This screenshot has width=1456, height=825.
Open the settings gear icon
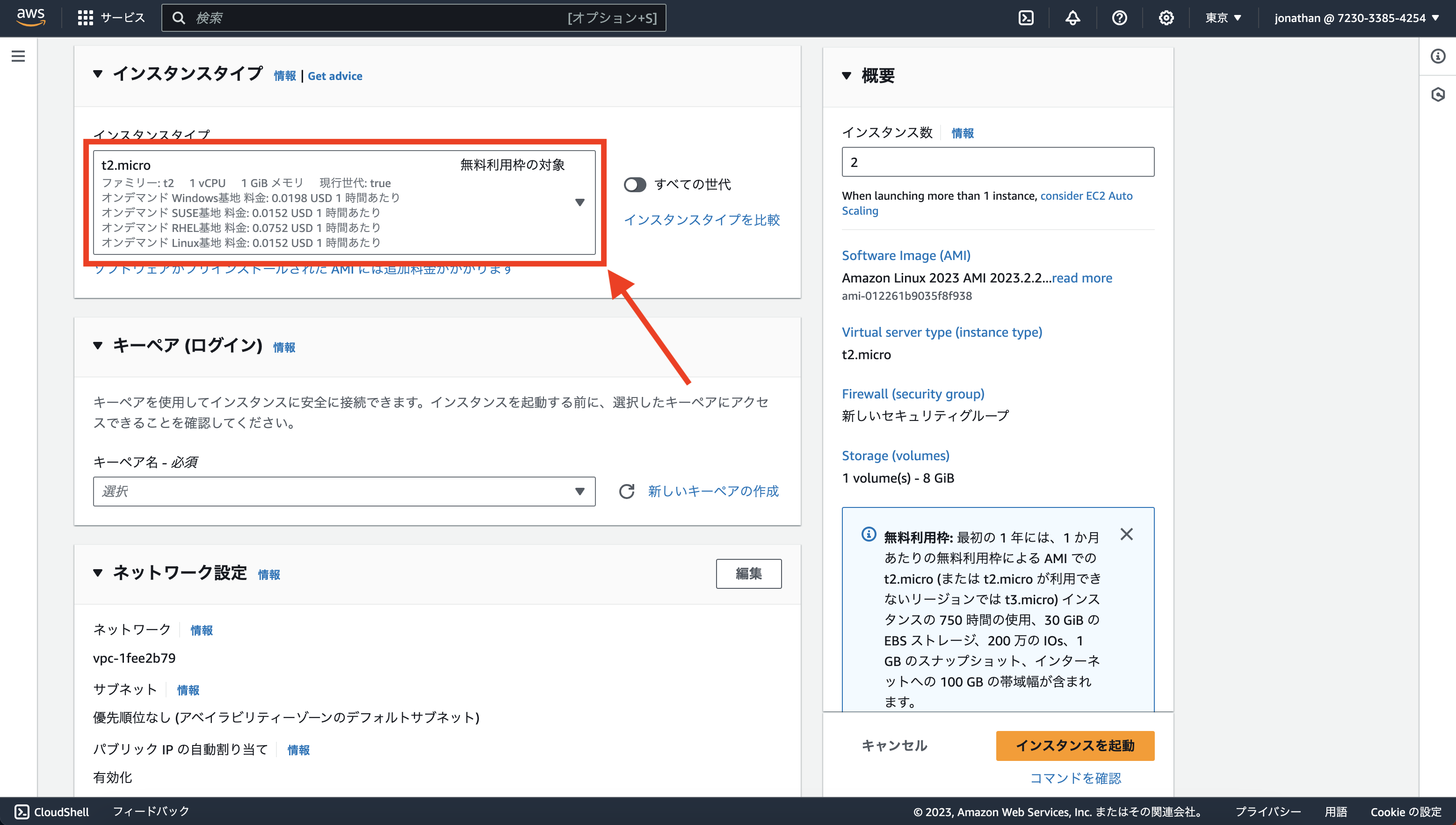tap(1166, 18)
